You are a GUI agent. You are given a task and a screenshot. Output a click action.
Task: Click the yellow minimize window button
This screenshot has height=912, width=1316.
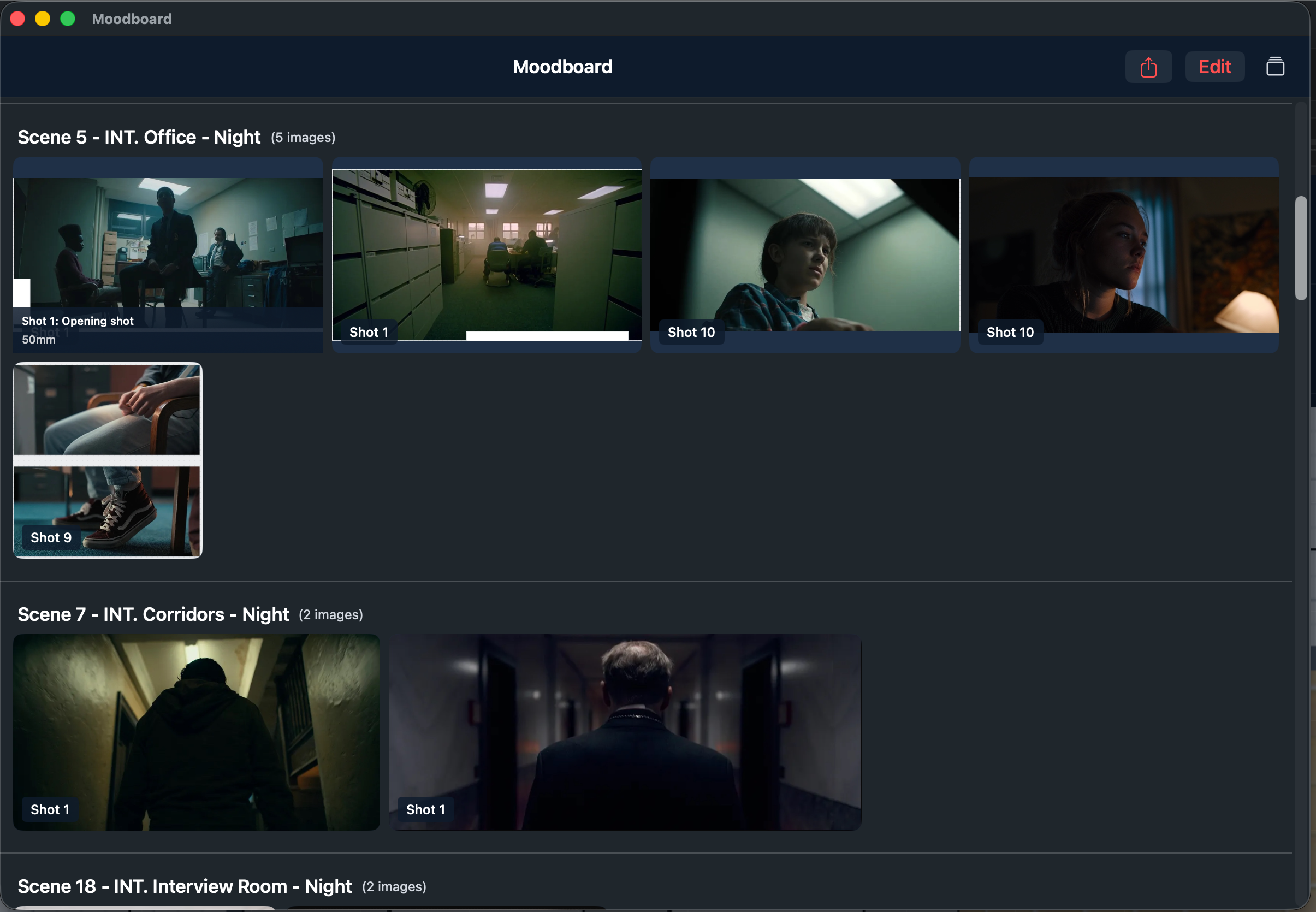pos(43,19)
